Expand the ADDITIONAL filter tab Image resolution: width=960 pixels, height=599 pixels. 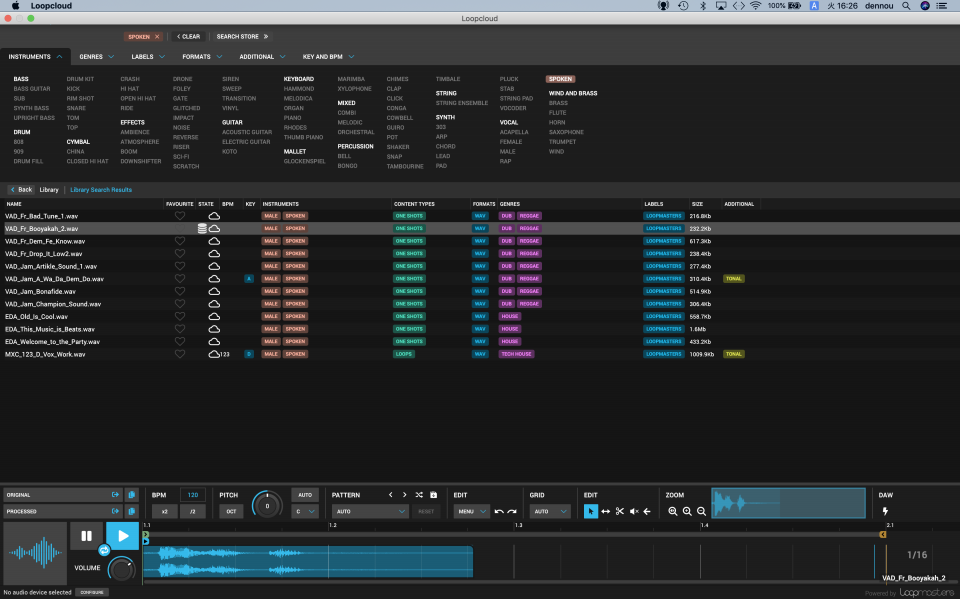(262, 56)
